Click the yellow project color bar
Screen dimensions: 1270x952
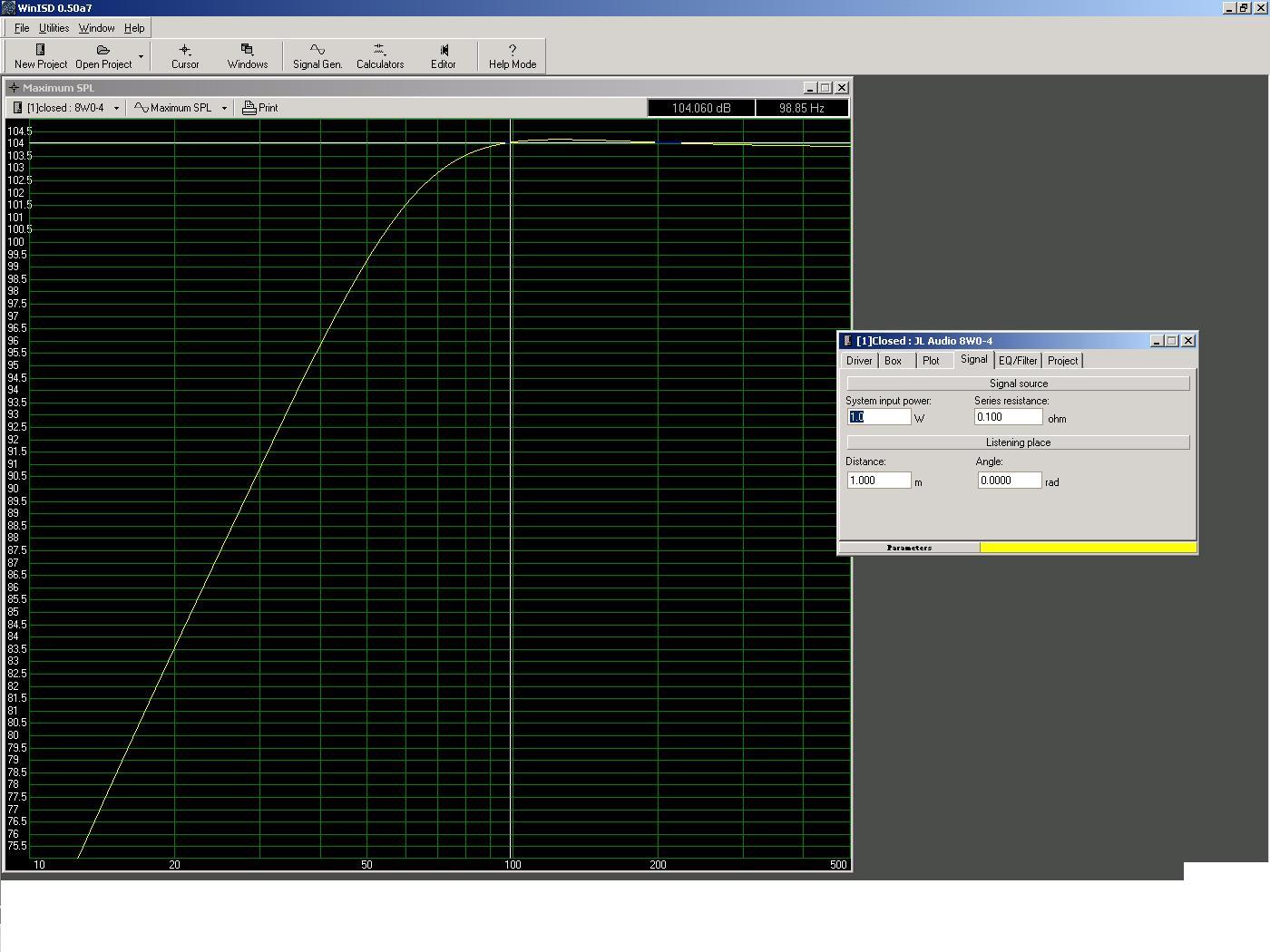click(x=1088, y=548)
